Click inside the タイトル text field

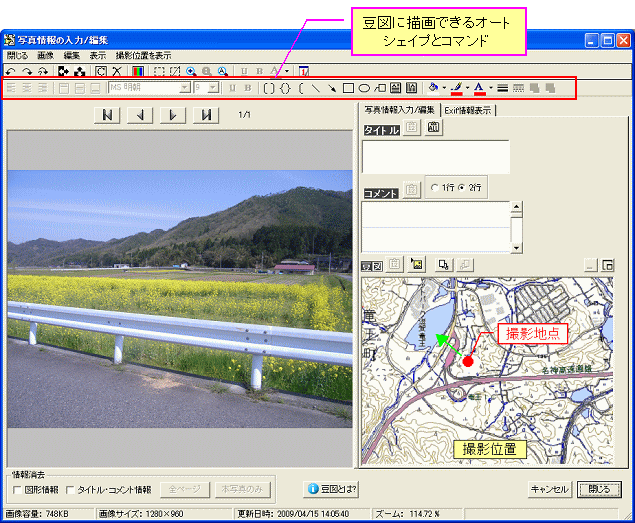point(436,157)
